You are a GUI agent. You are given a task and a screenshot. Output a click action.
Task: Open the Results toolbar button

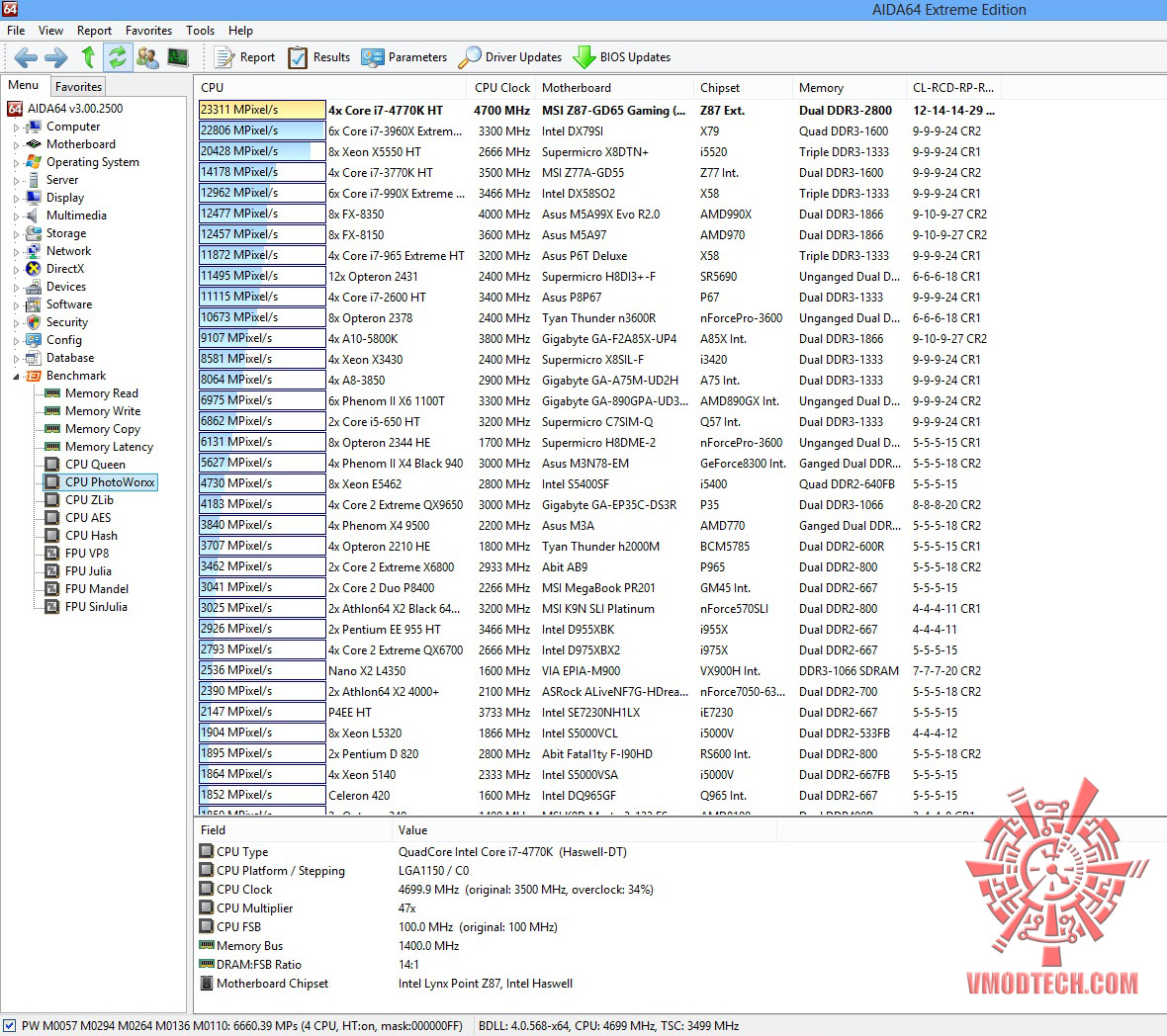point(319,57)
